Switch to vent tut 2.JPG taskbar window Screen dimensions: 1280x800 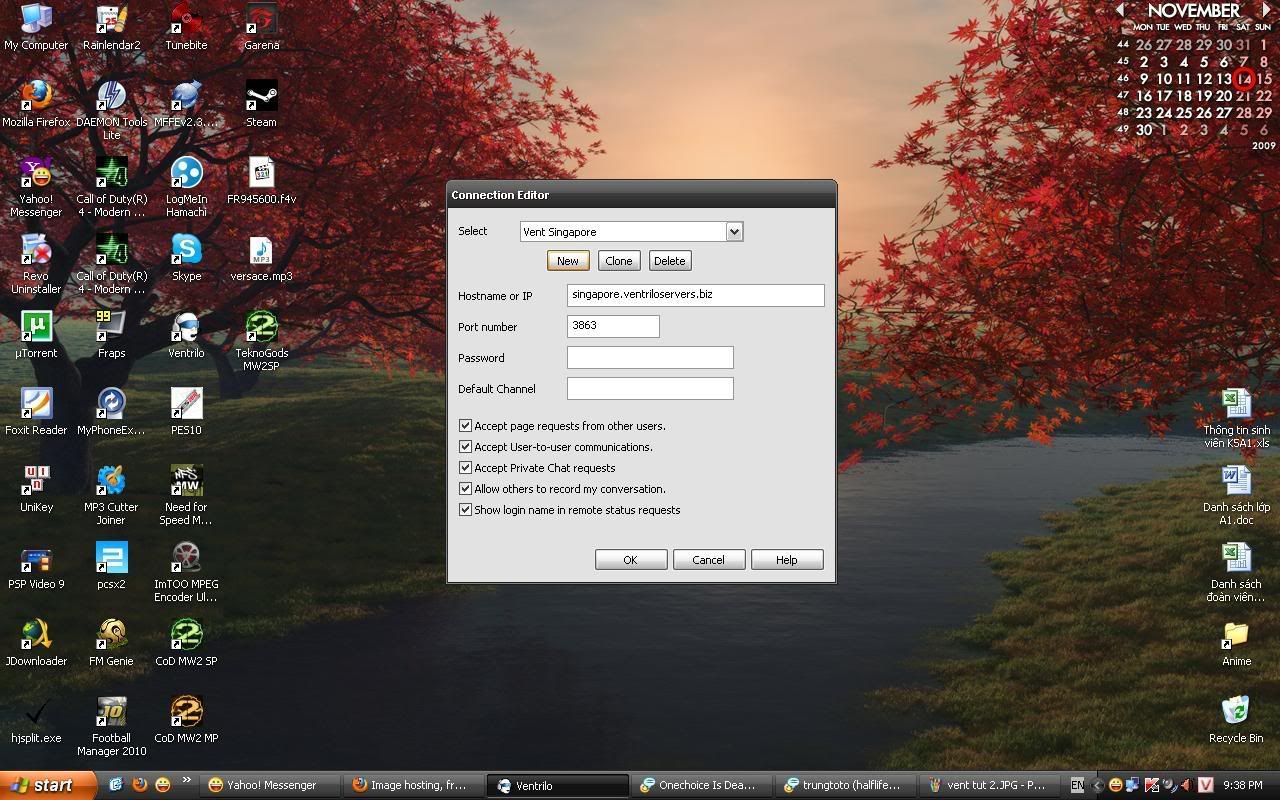[x=990, y=786]
